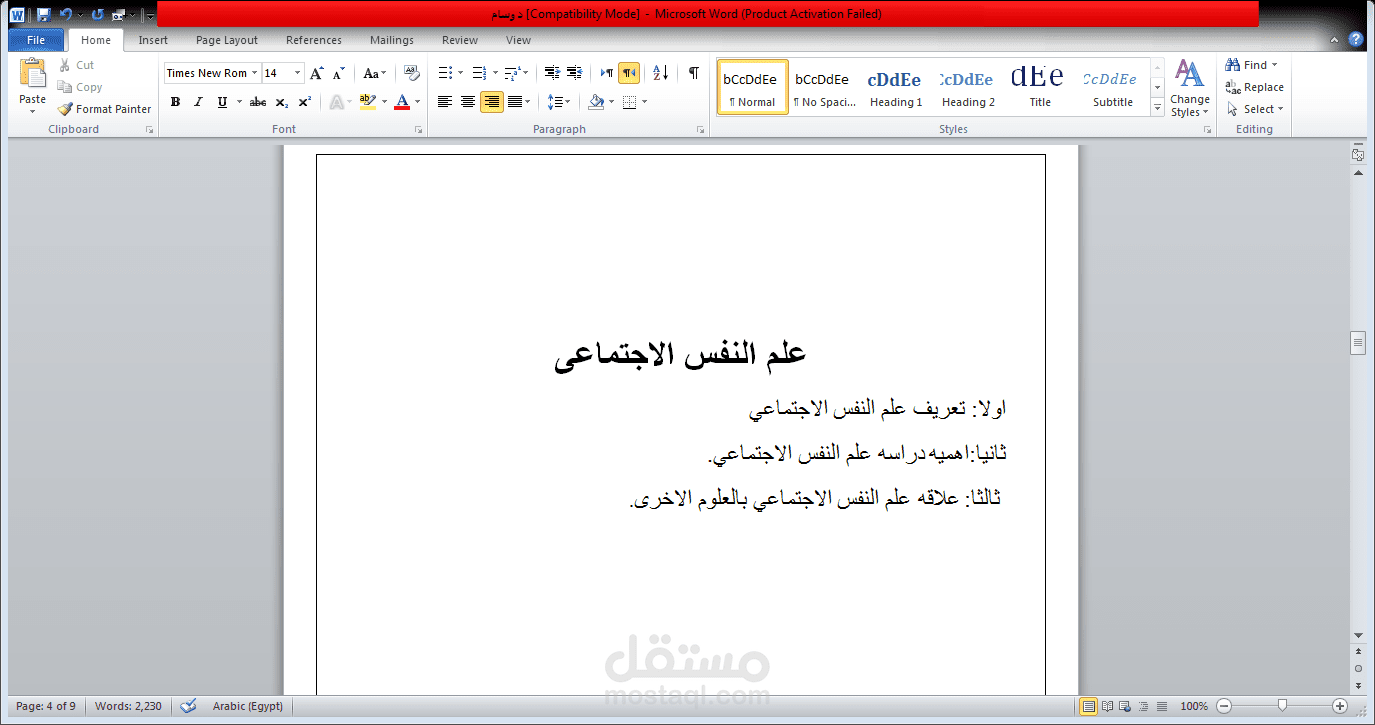This screenshot has width=1375, height=725.
Task: Decrease the paragraph indent
Action: coord(552,73)
